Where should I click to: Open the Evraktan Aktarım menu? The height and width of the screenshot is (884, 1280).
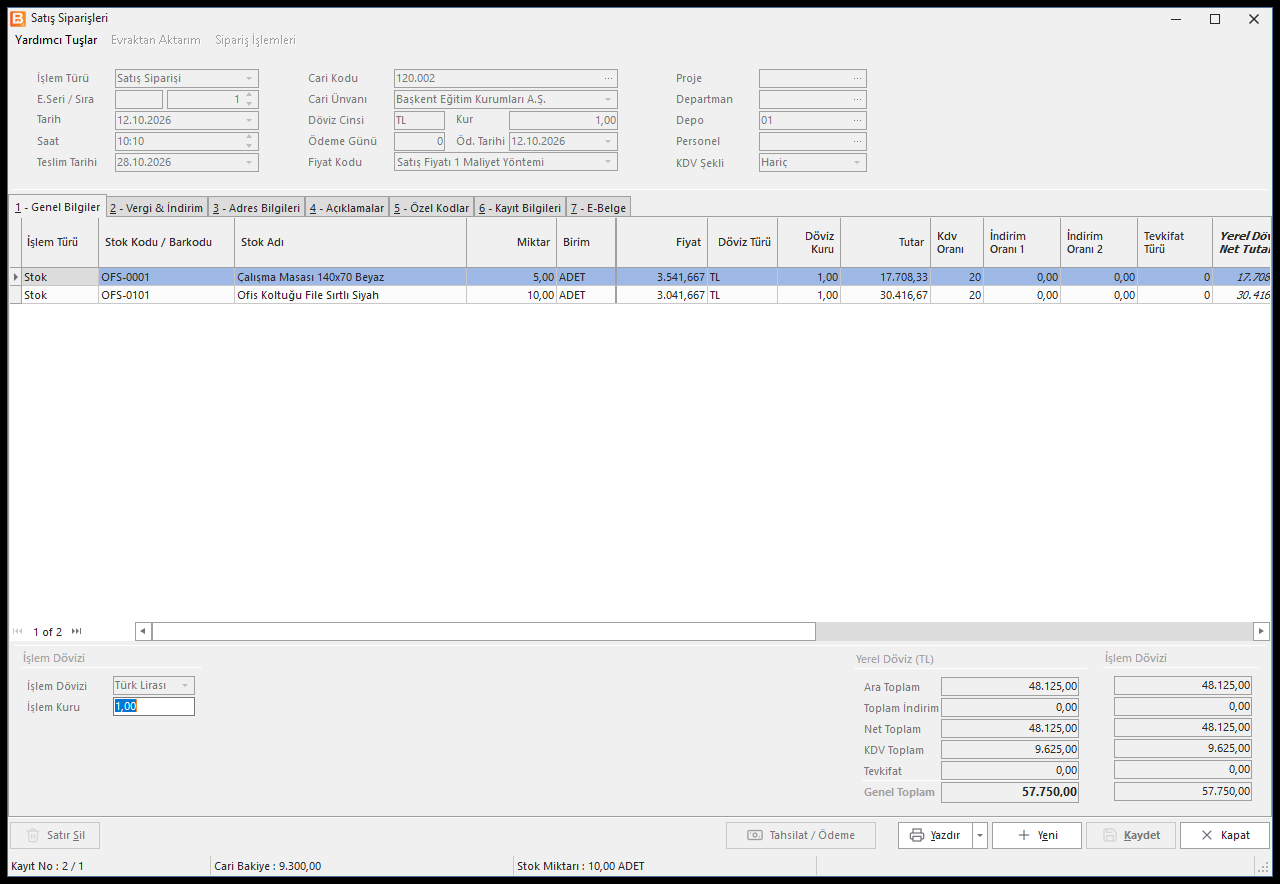pos(156,40)
